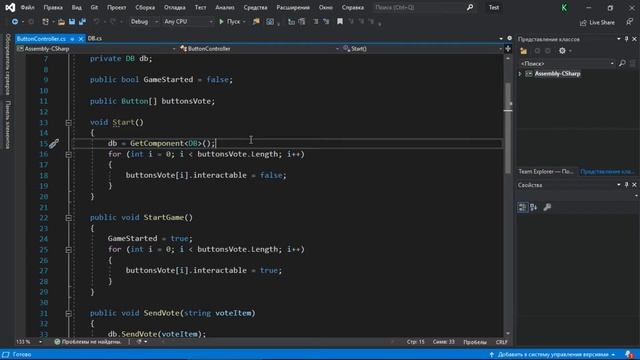640x360 pixels.
Task: Click the open file folder icon
Action: 61,22
